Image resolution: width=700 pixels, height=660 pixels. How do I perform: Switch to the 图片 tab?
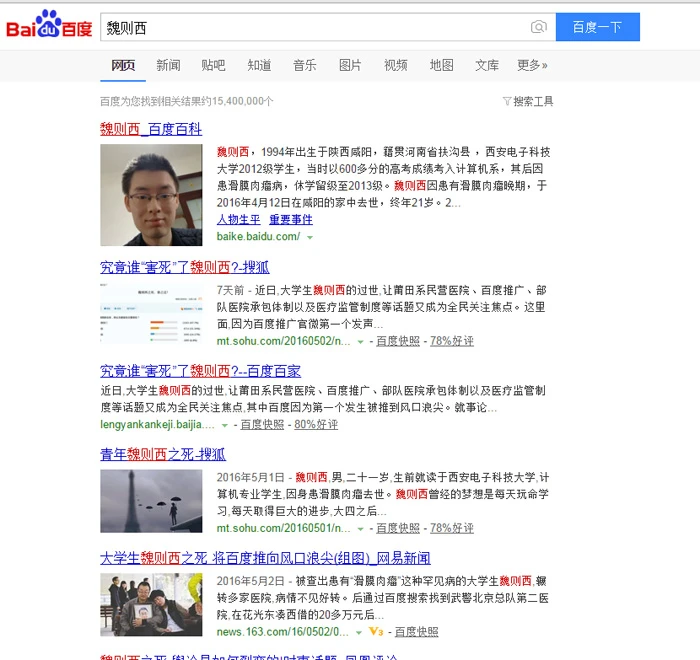pos(350,66)
